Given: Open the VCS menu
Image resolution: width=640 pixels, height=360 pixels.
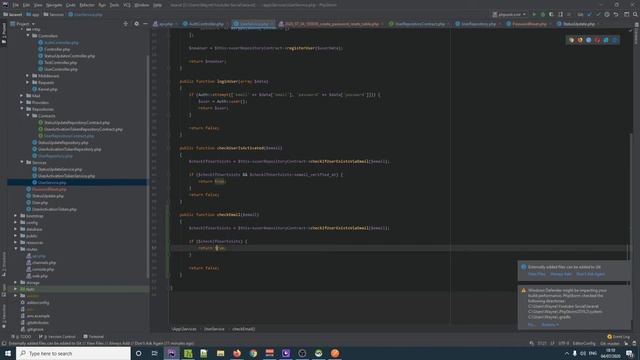Looking at the screenshot, I should (127, 5).
